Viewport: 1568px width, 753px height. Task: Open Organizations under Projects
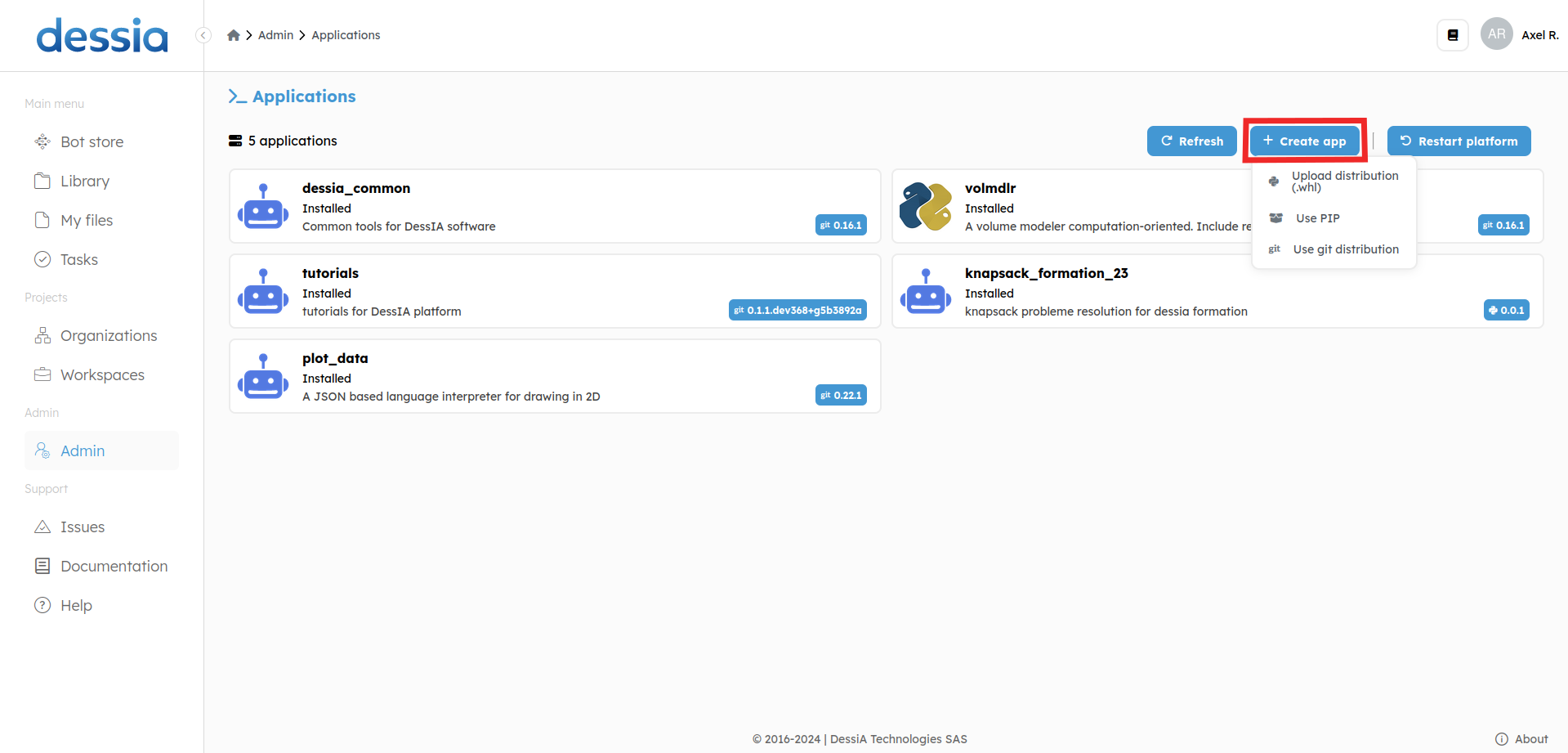101,336
